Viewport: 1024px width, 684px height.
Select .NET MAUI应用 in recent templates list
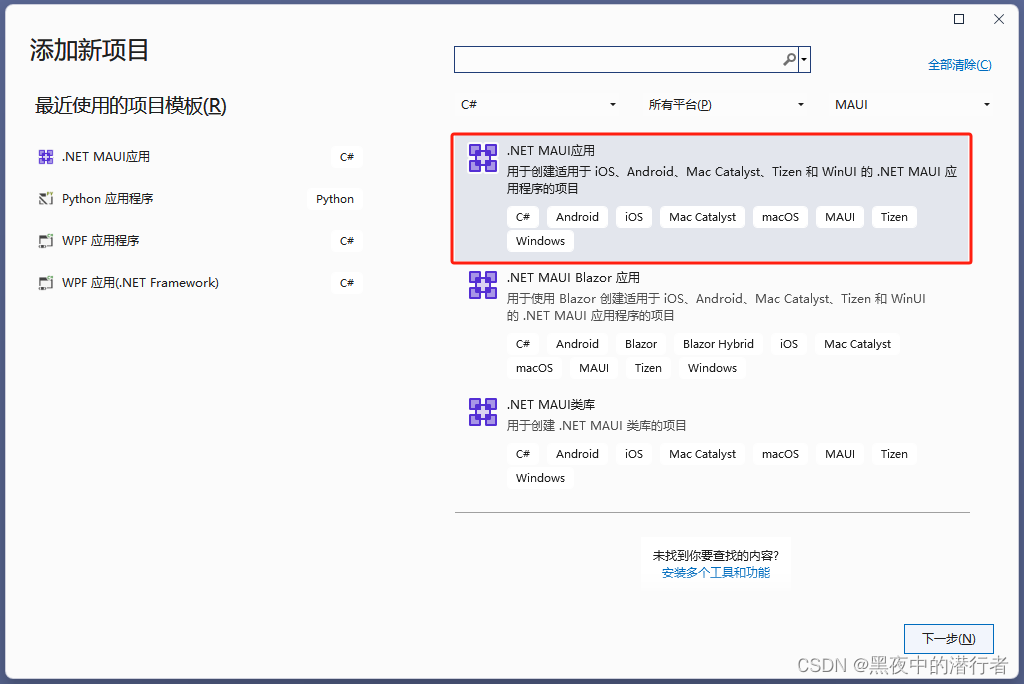(103, 156)
